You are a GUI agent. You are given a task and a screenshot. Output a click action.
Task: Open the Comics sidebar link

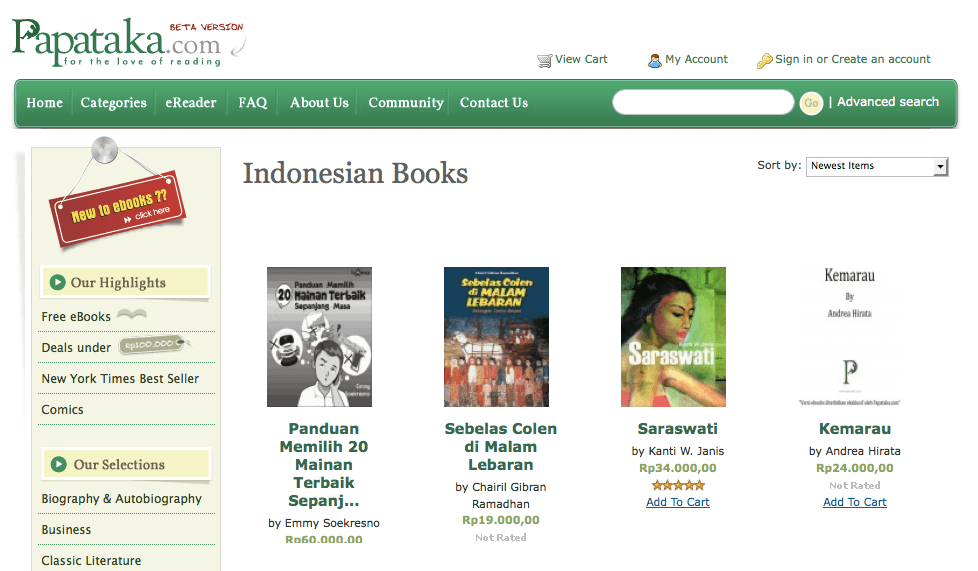(x=62, y=409)
